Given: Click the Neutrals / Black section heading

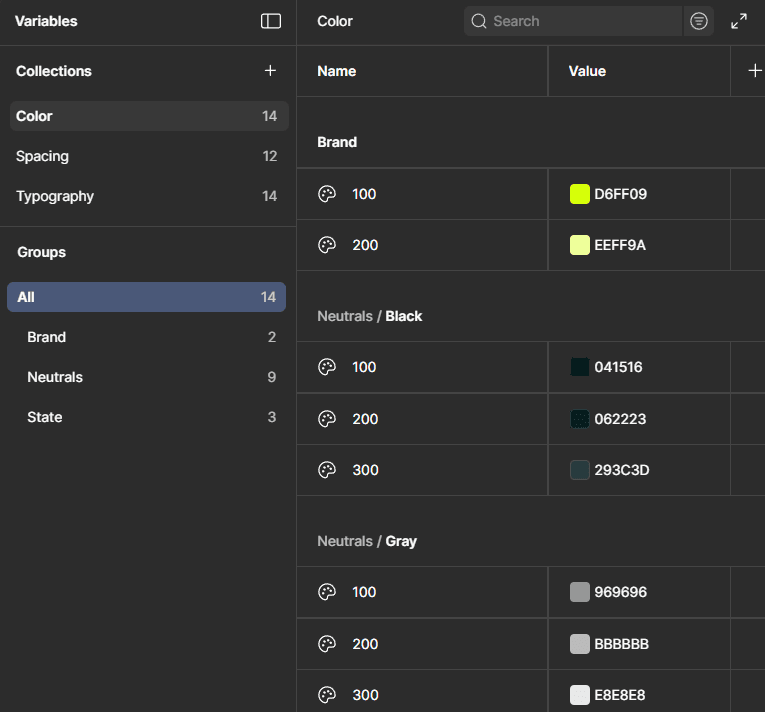Looking at the screenshot, I should [x=369, y=316].
